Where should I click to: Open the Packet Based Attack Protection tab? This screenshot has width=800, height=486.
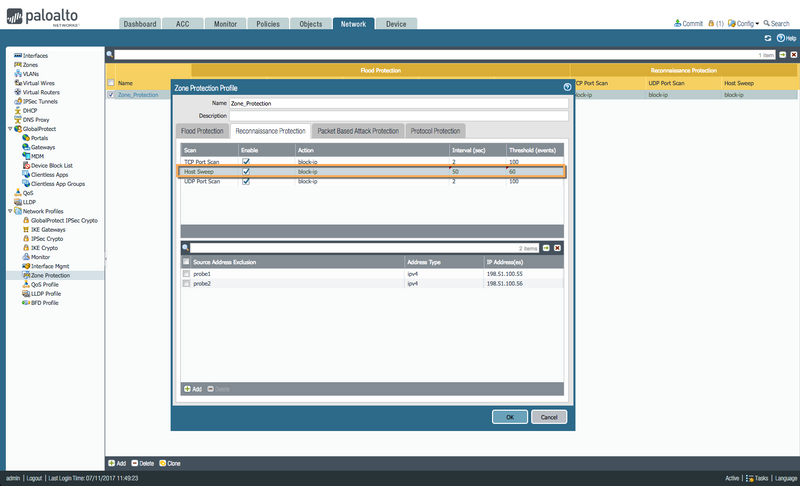click(x=358, y=131)
